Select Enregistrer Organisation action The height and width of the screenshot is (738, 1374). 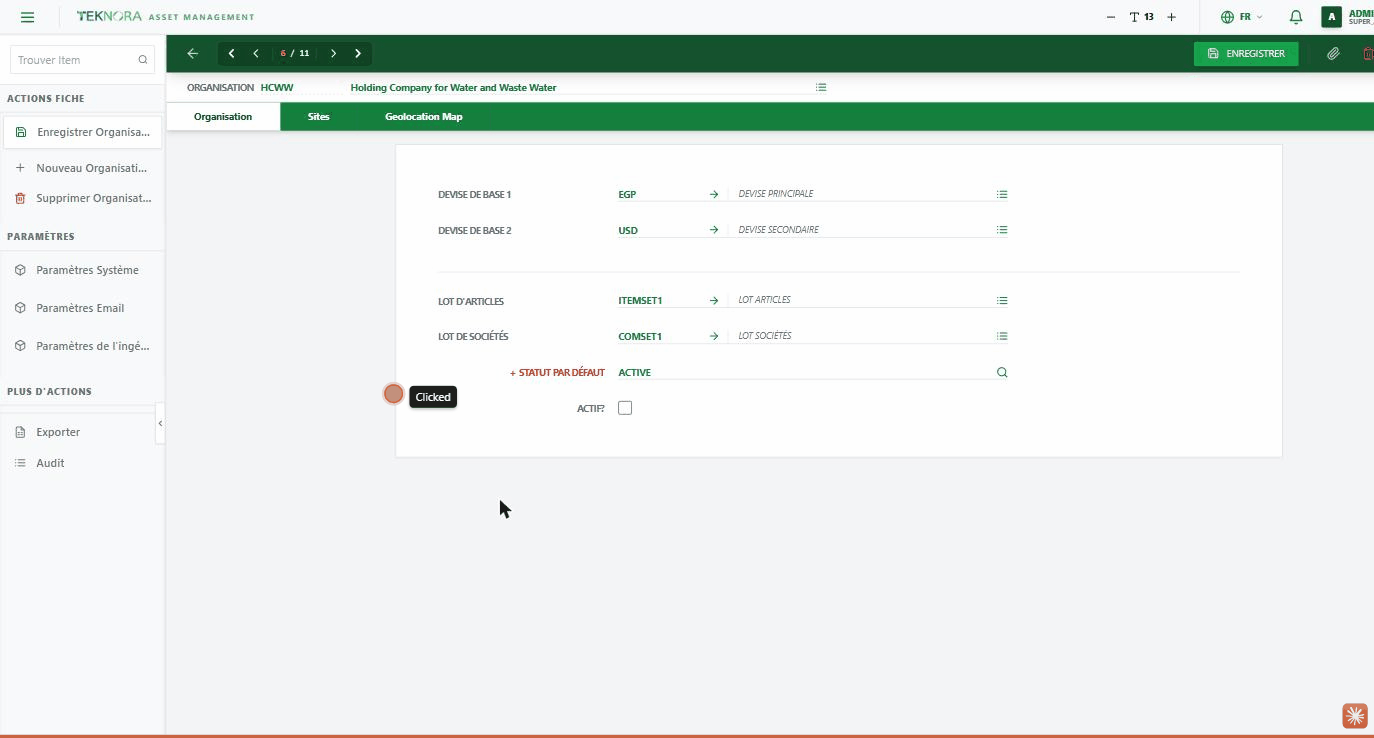tap(82, 132)
